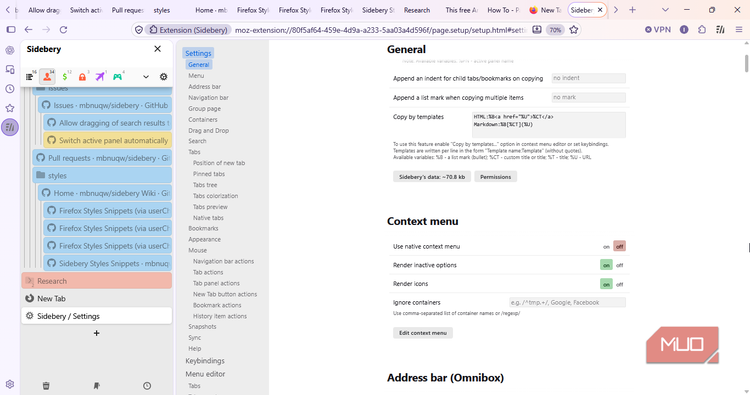Close the Sidebery sidebar
The image size is (750, 395).
[x=157, y=49]
